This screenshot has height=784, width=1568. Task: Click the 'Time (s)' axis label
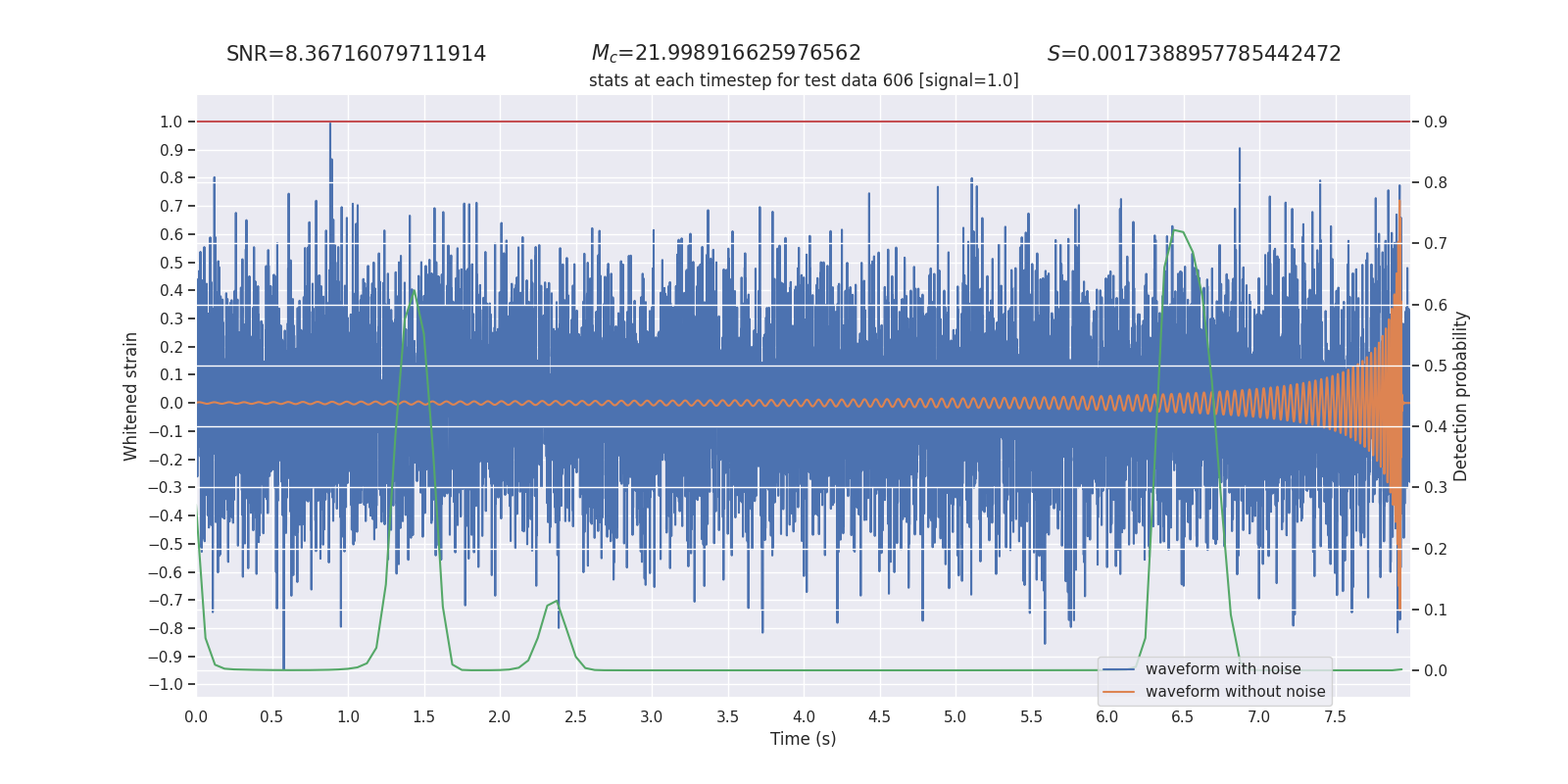pos(804,739)
